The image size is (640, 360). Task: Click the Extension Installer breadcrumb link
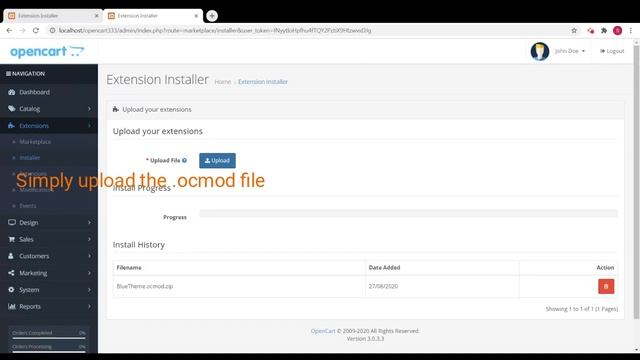point(263,82)
